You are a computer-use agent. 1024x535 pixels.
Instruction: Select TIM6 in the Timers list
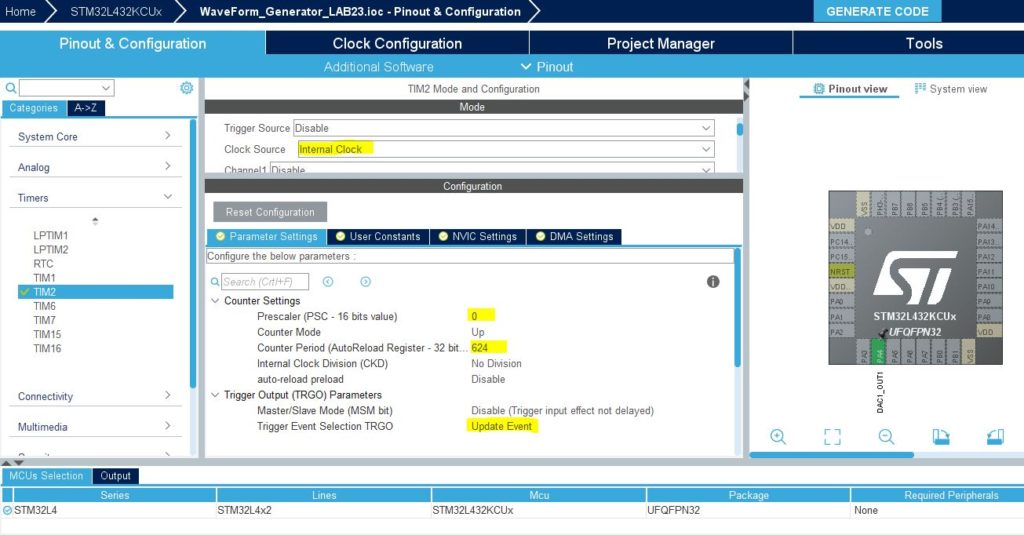pyautogui.click(x=45, y=306)
